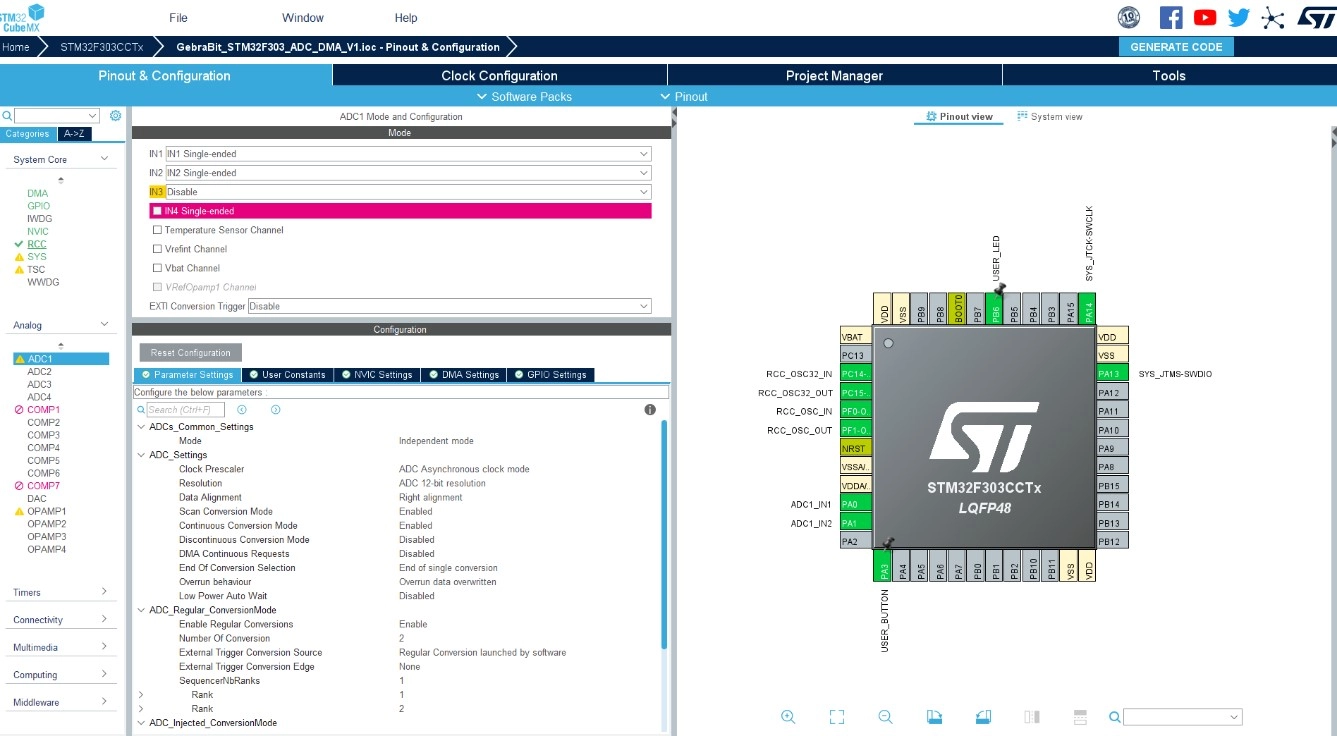Click the magnifier icon beside the category search box
This screenshot has width=1337, height=736.
tap(7, 116)
